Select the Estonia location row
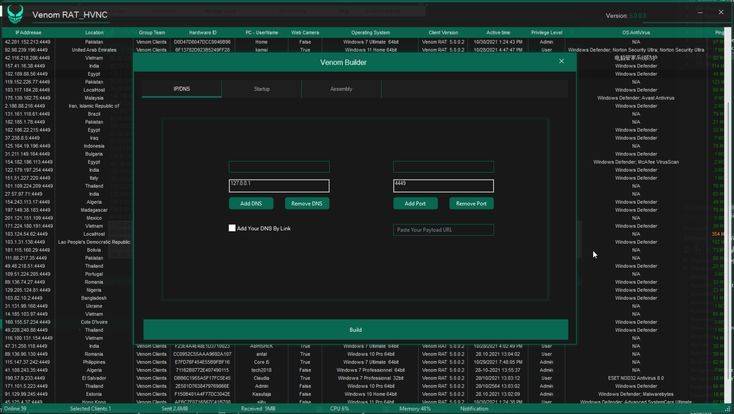Screen dimensions: 734x414 [94, 394]
